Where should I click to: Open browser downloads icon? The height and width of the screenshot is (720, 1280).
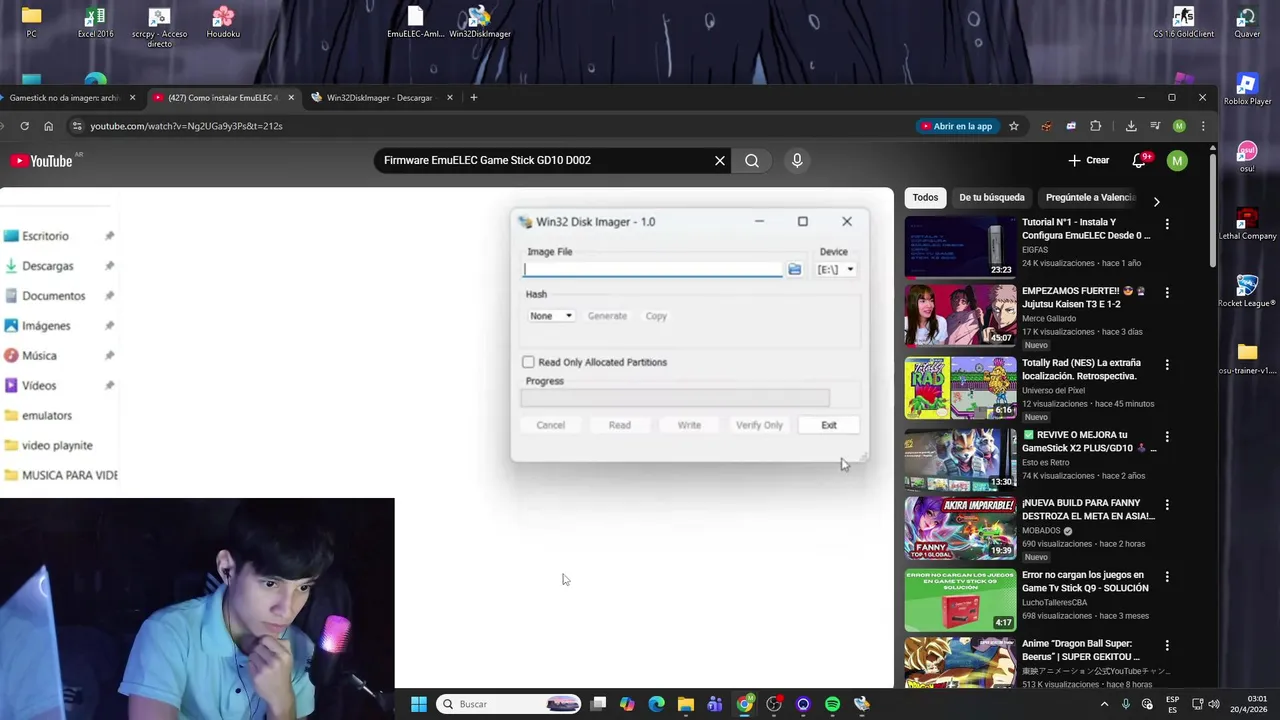click(1131, 126)
